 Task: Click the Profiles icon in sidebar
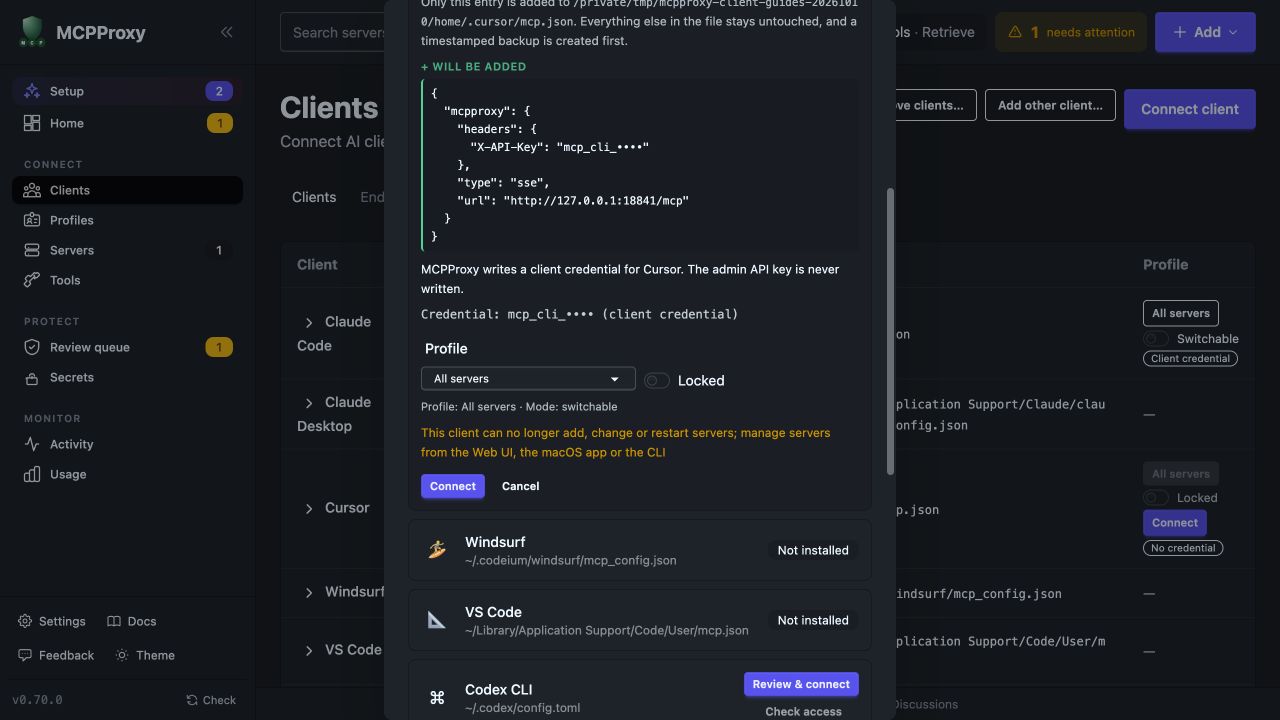point(32,220)
